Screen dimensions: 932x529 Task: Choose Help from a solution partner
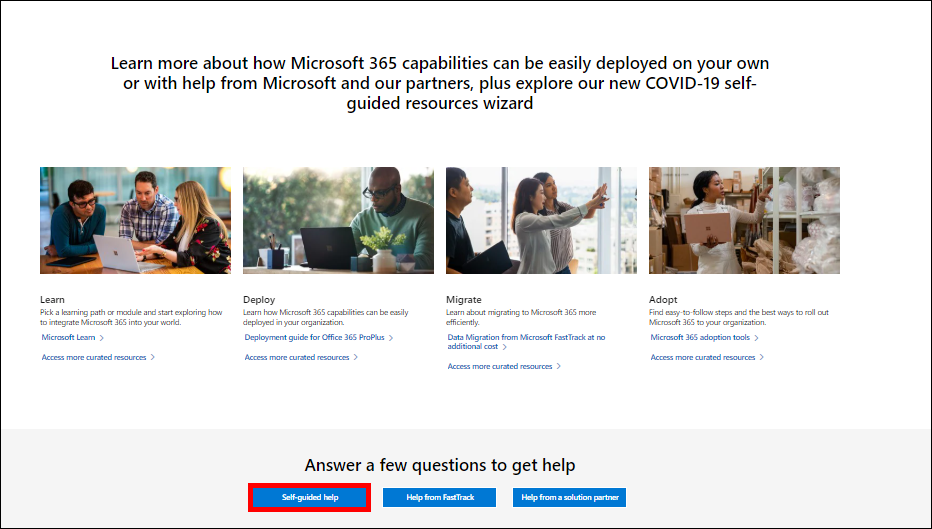point(569,497)
